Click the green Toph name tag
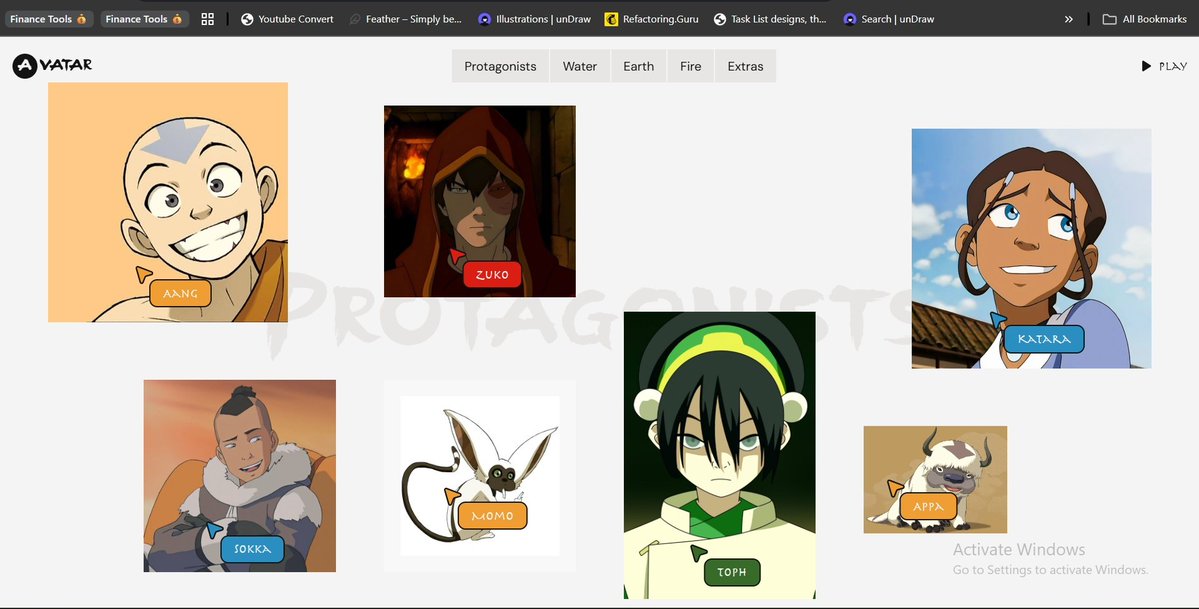Viewport: 1199px width, 609px height. 732,572
